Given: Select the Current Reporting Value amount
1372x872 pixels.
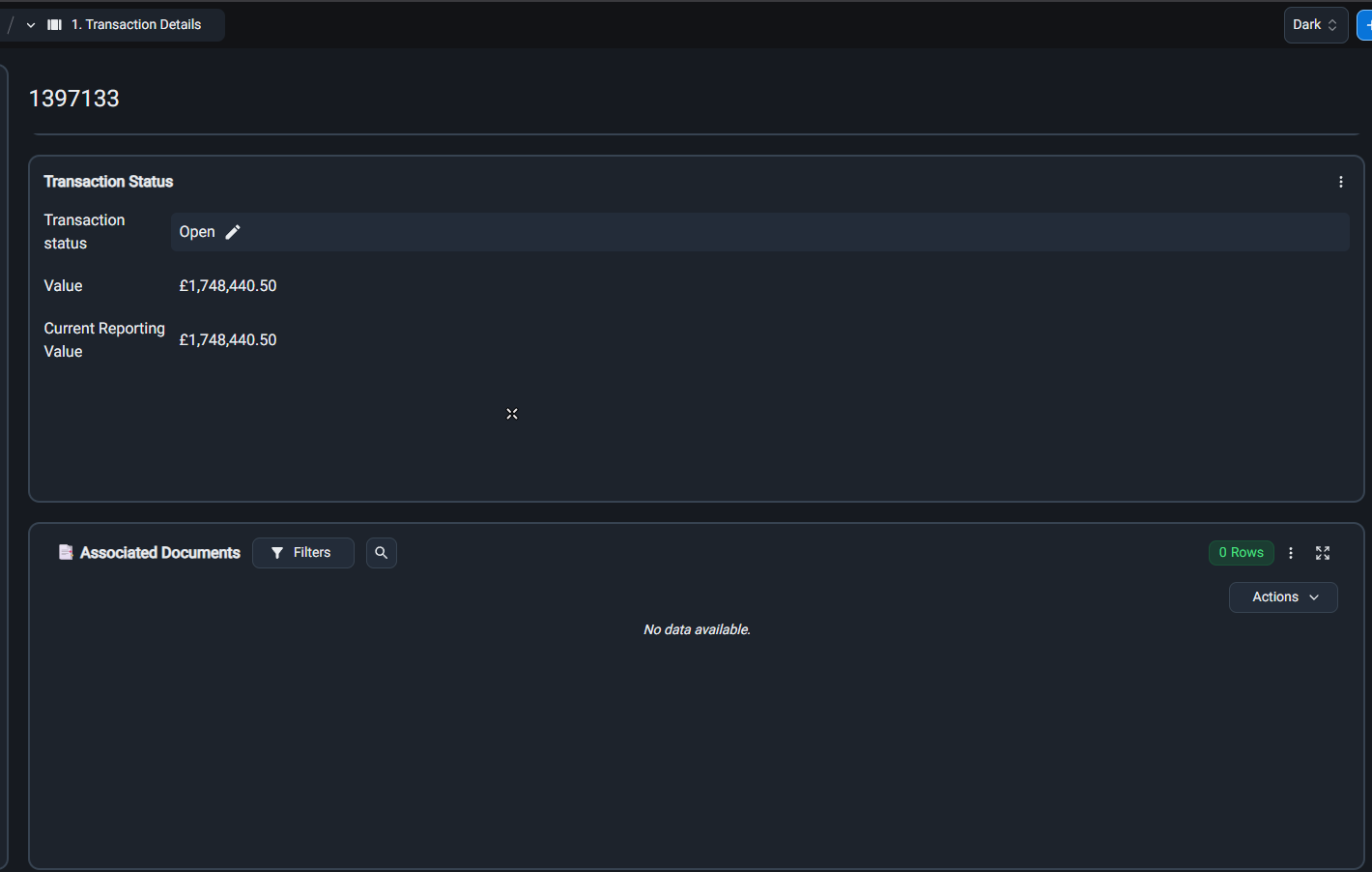Looking at the screenshot, I should [x=228, y=340].
